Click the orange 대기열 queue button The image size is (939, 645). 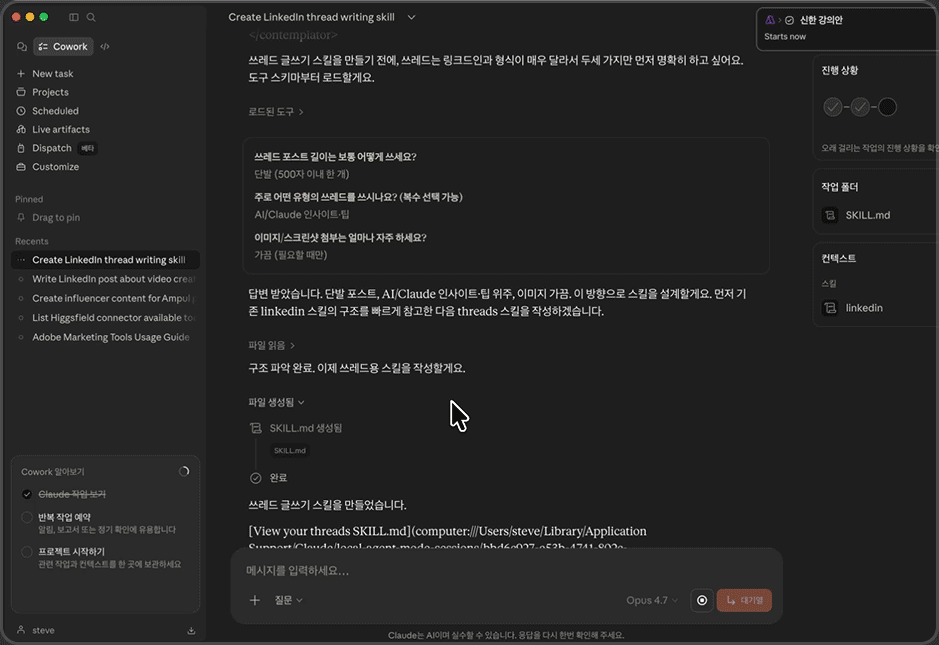tap(744, 600)
